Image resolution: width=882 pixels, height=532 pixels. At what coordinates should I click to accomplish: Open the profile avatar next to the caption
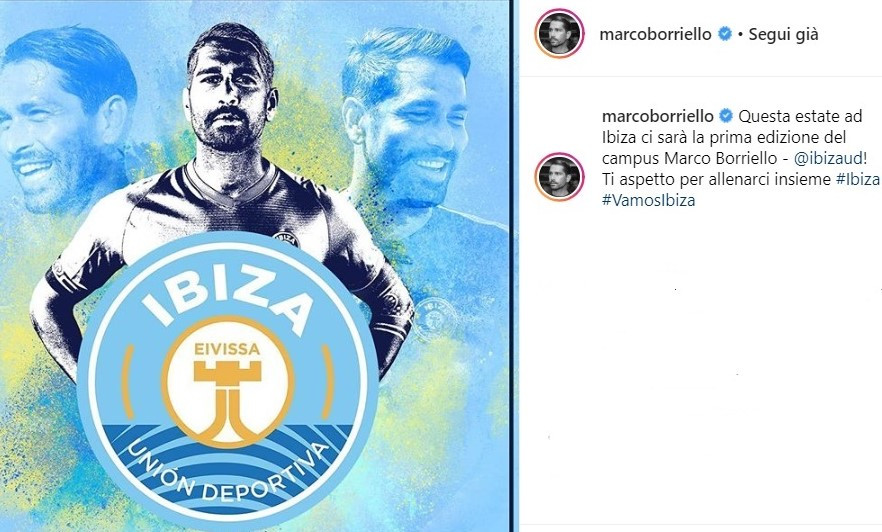(559, 177)
